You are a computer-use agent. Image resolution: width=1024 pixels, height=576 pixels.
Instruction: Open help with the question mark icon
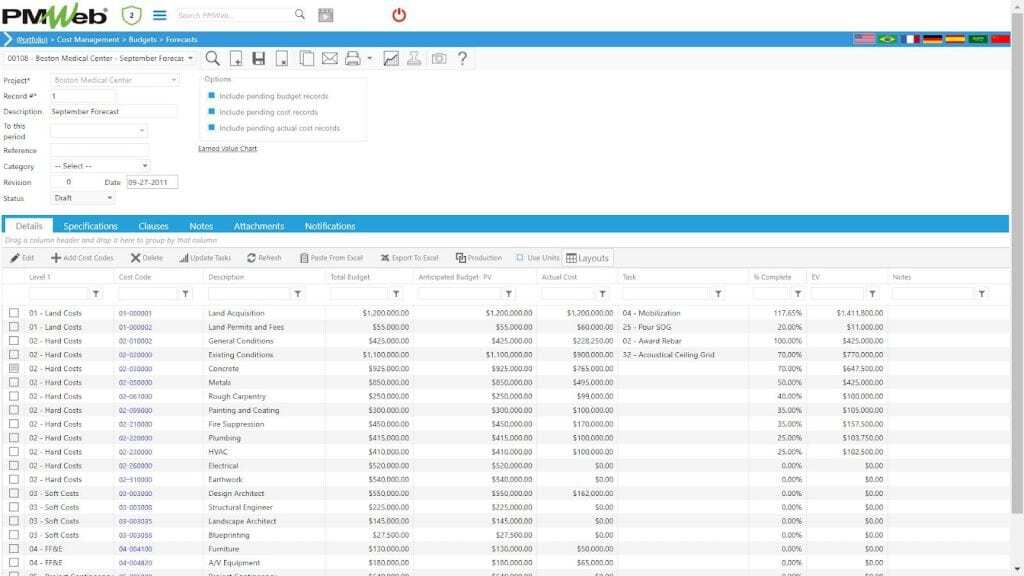click(462, 59)
